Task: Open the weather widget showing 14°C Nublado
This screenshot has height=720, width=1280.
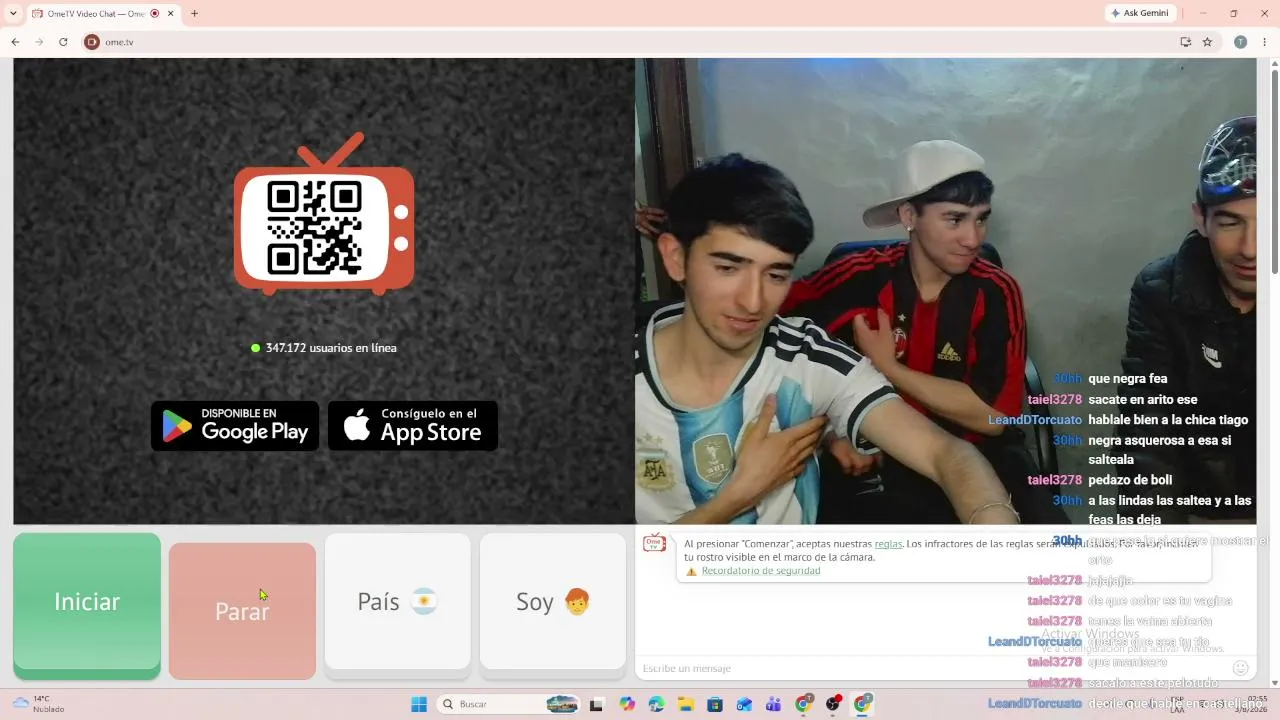Action: 39,704
